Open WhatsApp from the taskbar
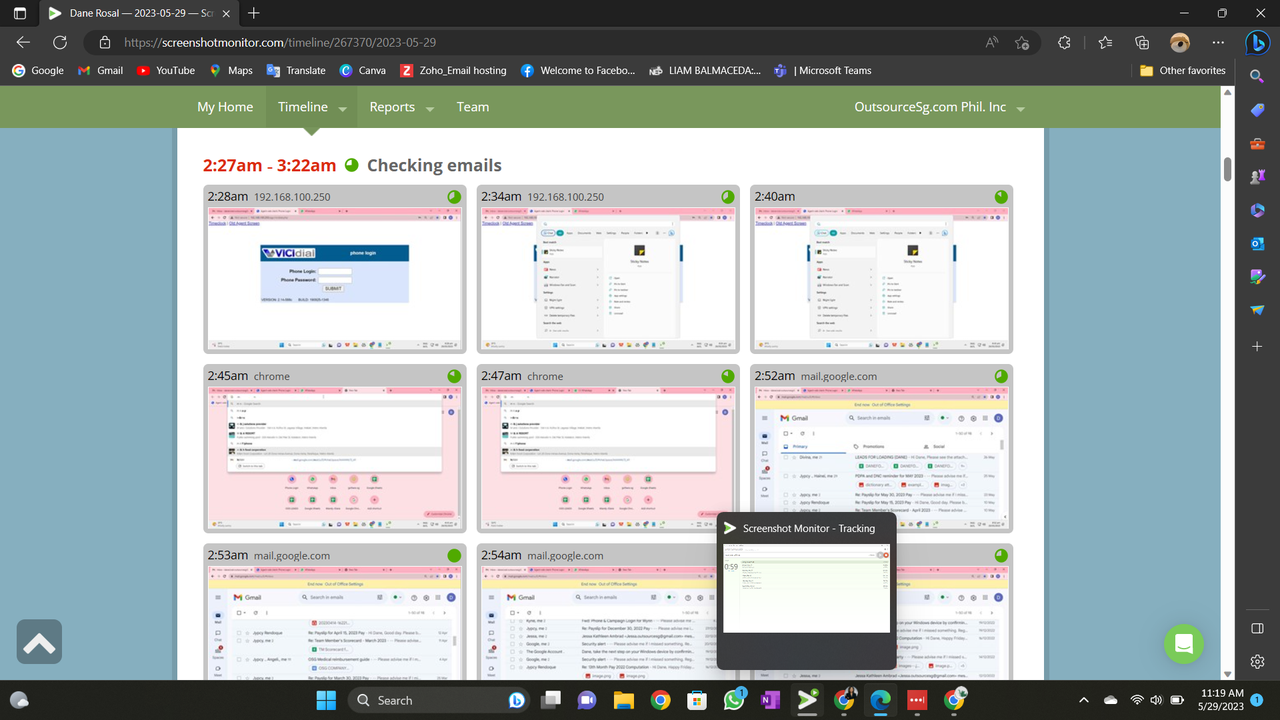Image resolution: width=1280 pixels, height=720 pixels. pyautogui.click(x=734, y=700)
